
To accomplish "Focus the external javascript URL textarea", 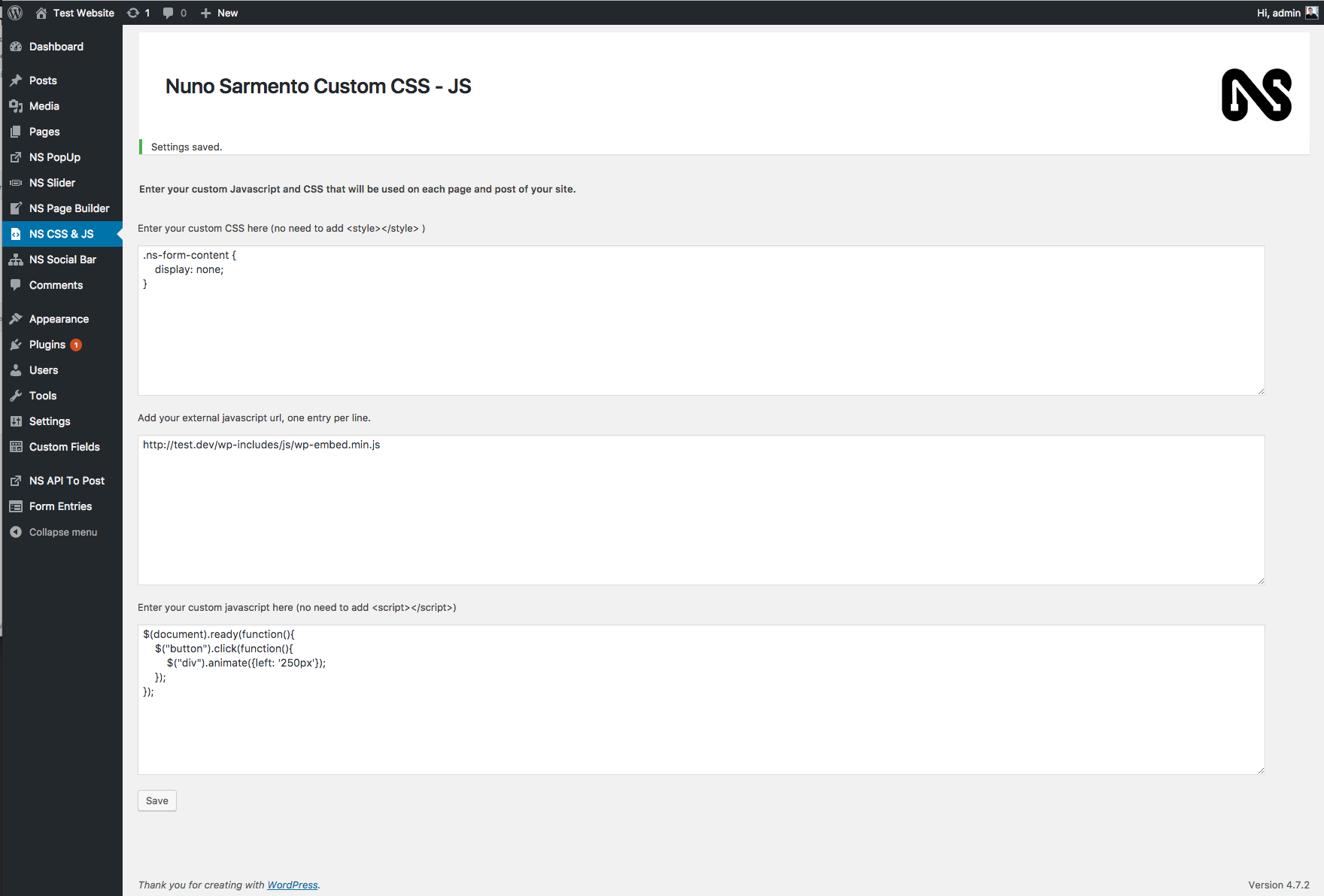I will pyautogui.click(x=700, y=510).
